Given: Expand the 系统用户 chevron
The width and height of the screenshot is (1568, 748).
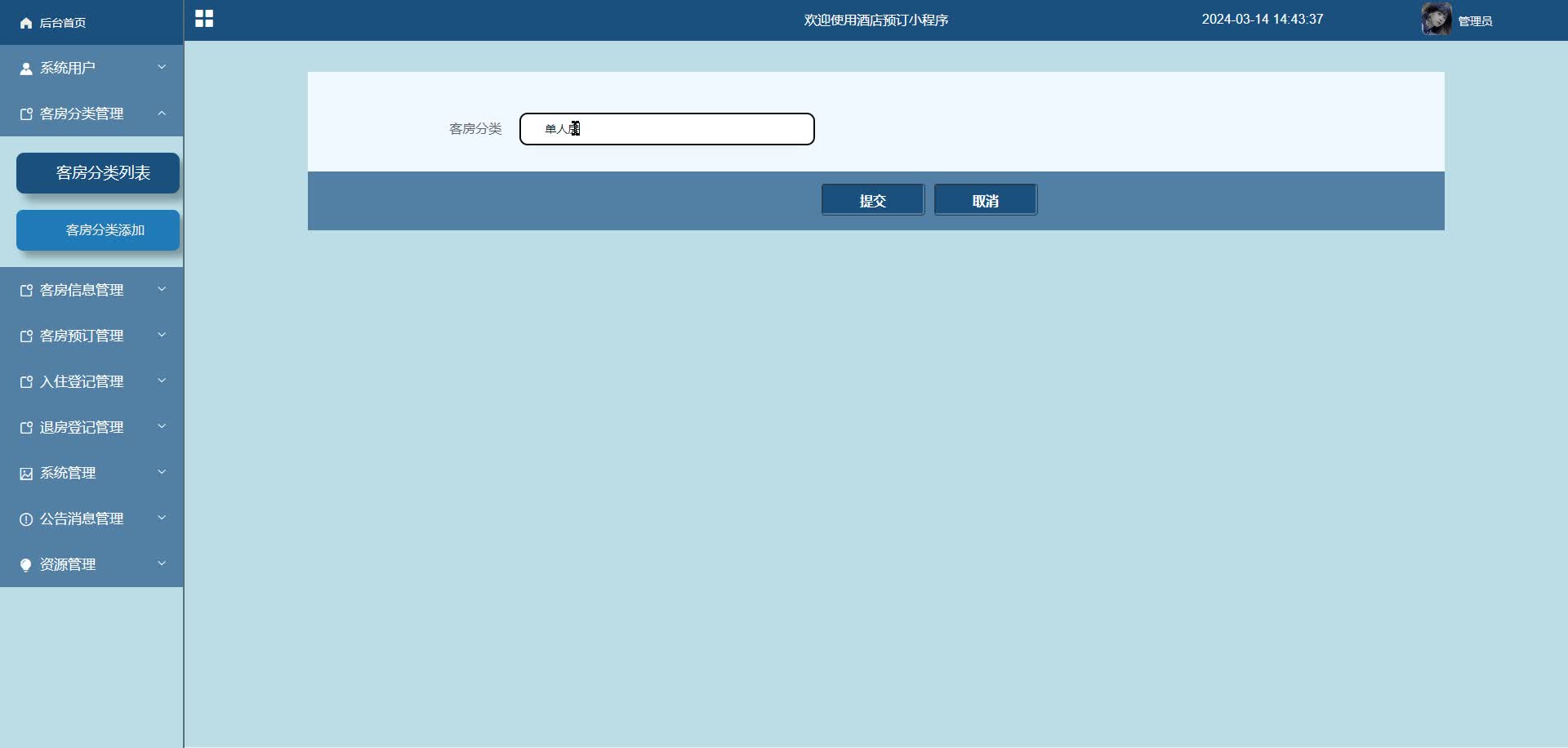Looking at the screenshot, I should 162,67.
